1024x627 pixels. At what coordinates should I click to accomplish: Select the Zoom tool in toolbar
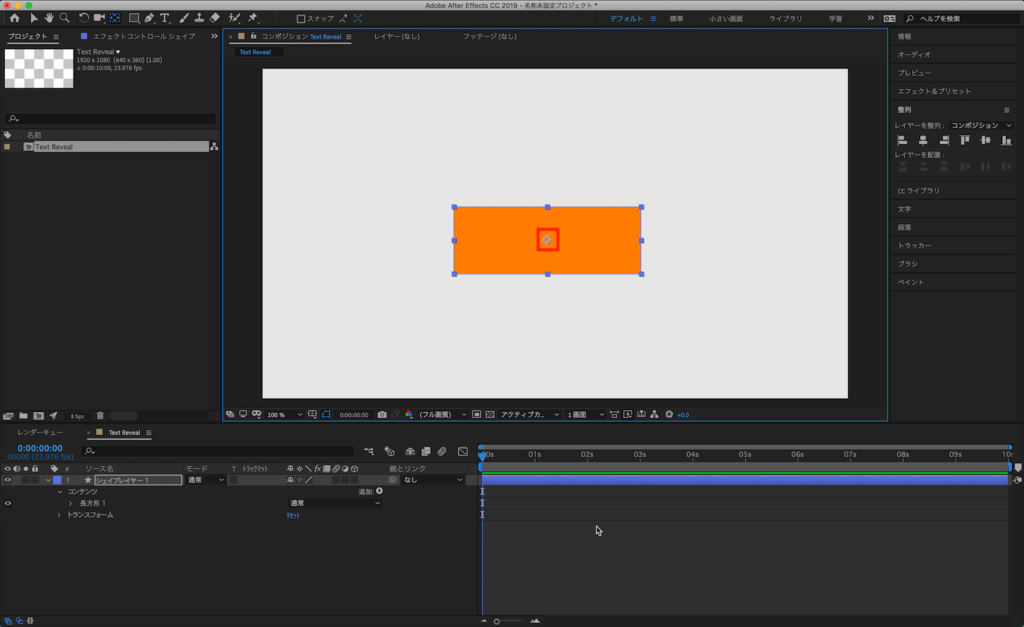coord(64,18)
